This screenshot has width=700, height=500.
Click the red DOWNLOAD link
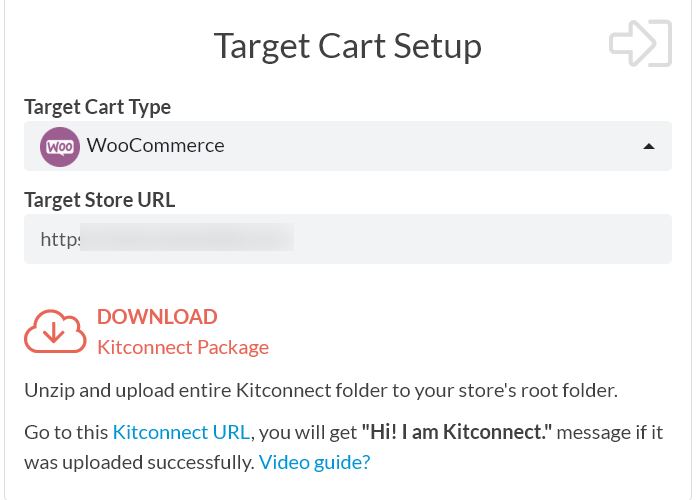(x=157, y=317)
